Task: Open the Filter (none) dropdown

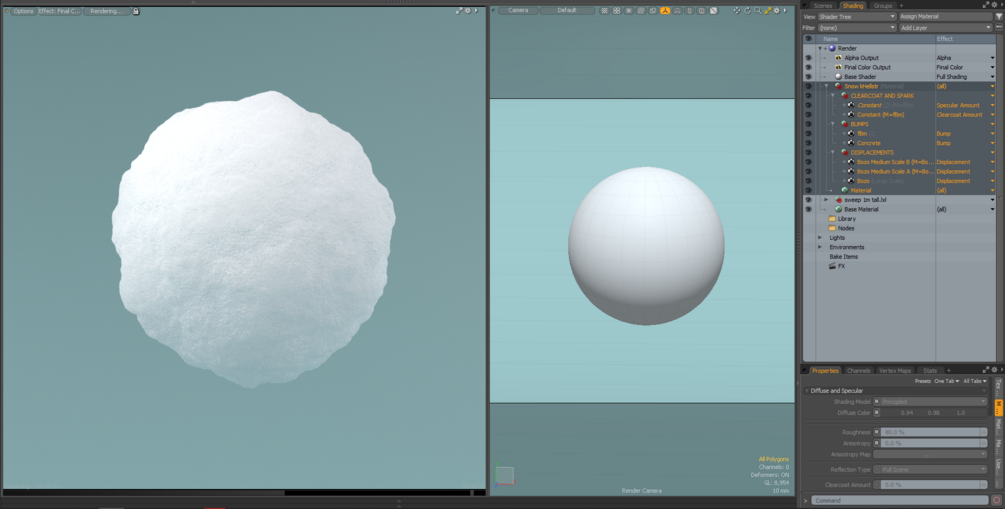Action: click(857, 28)
